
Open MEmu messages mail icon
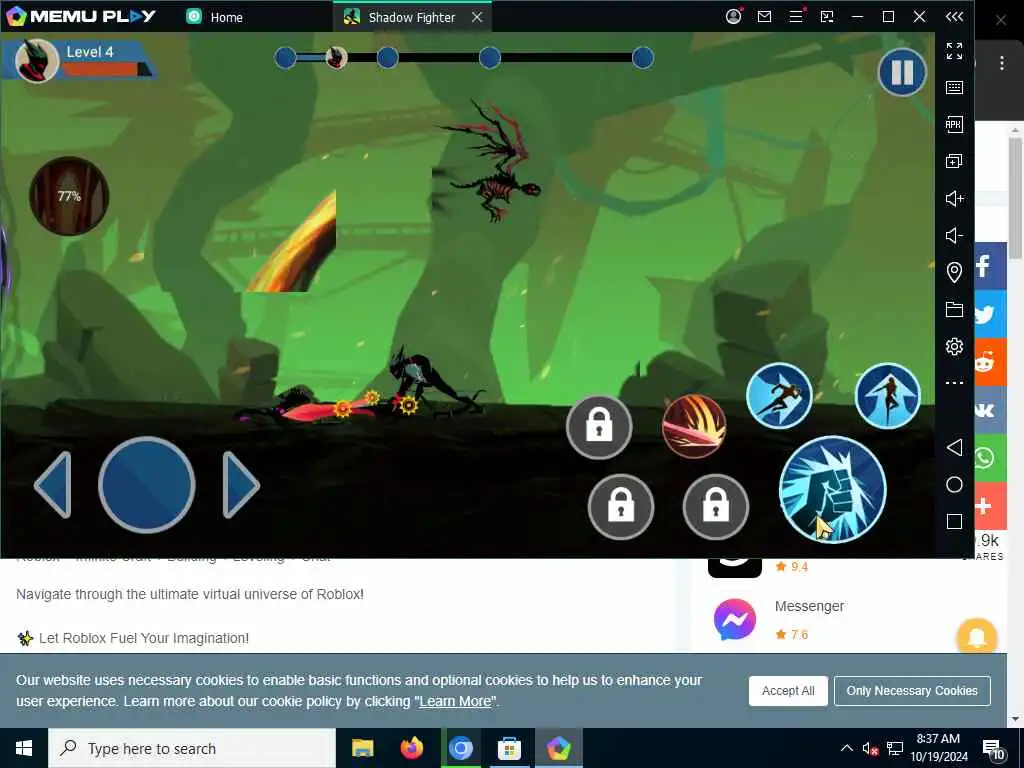(x=764, y=16)
